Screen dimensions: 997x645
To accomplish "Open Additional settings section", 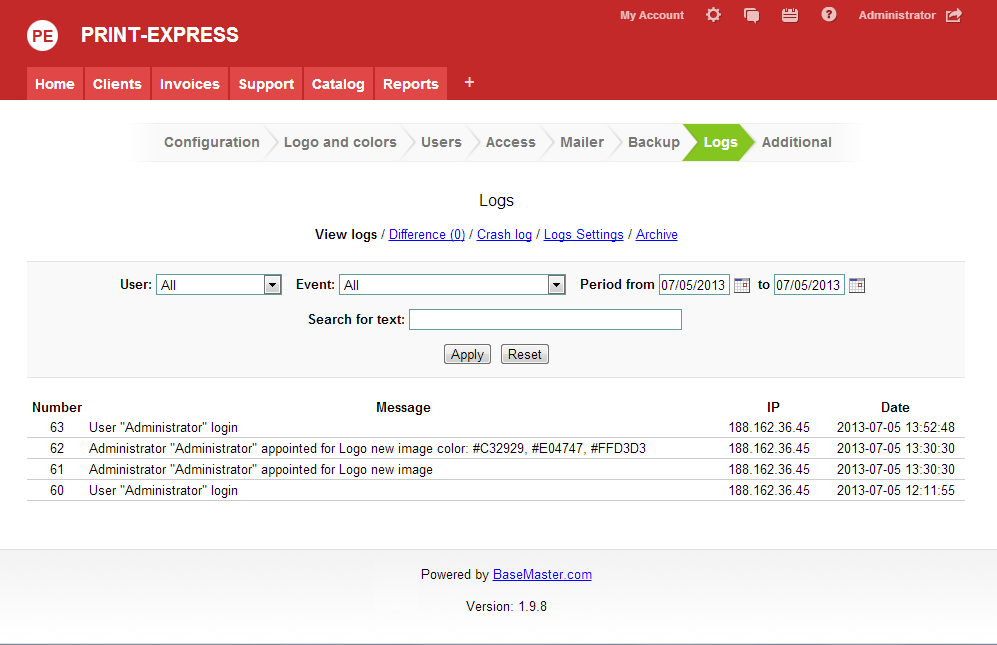I will click(x=797, y=142).
